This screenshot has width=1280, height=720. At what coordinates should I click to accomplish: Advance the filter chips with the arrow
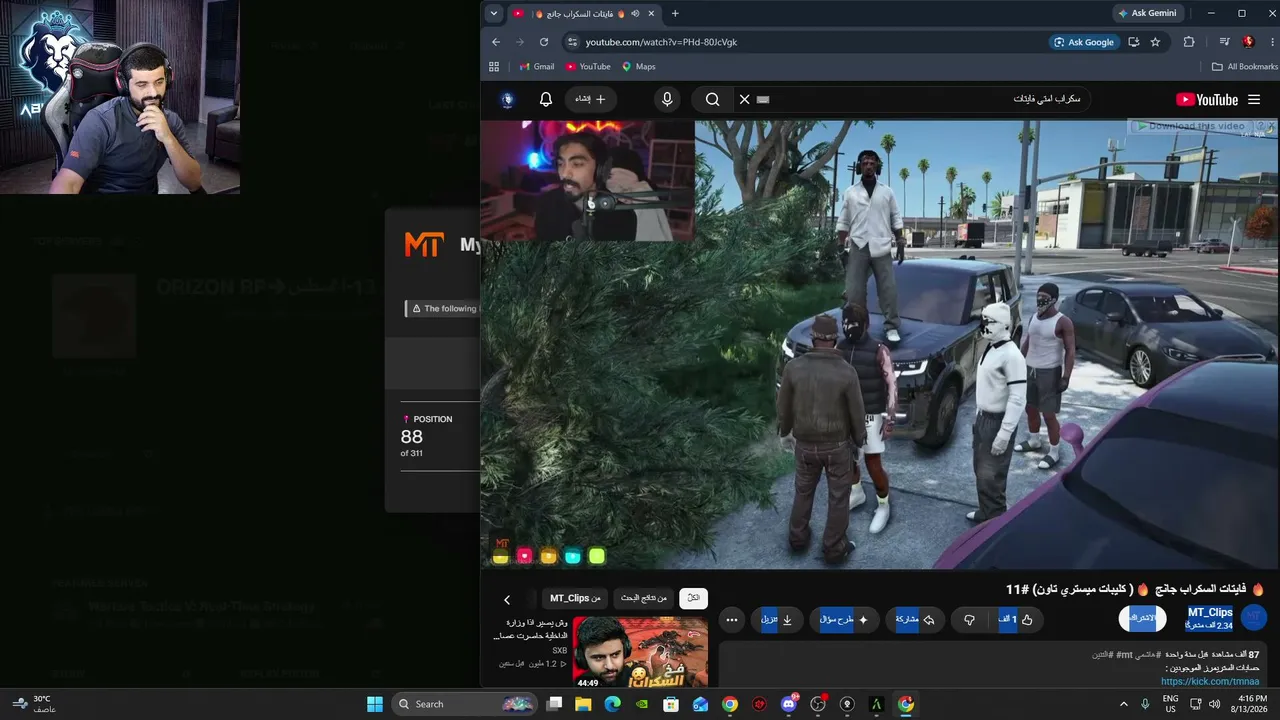[507, 599]
